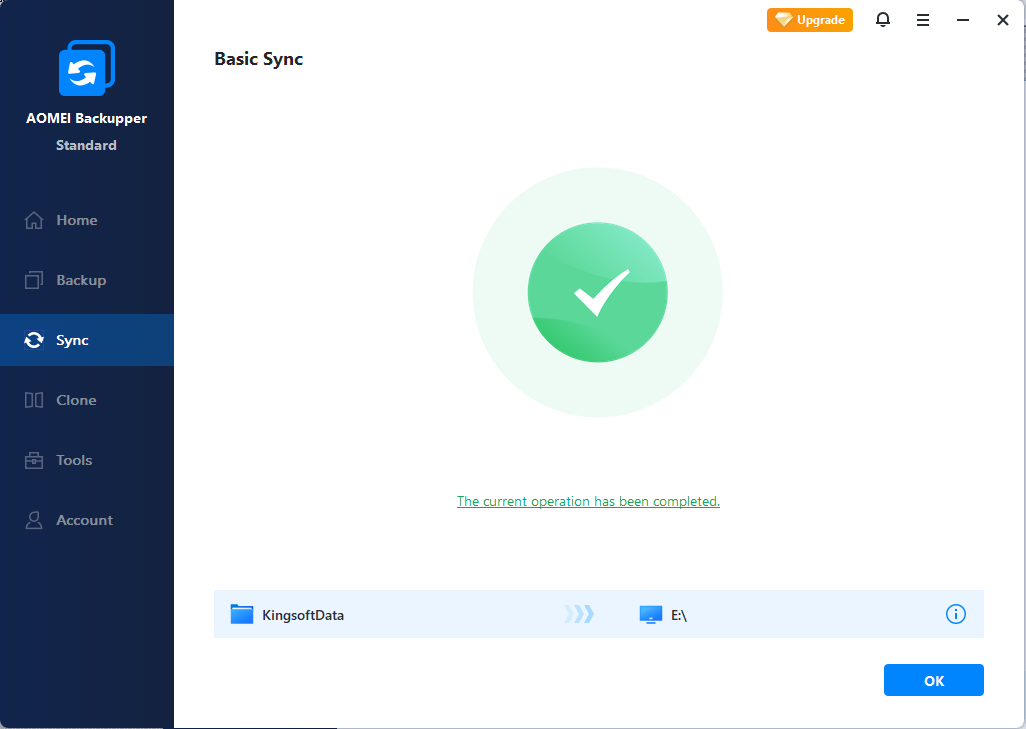
Task: Select the Sync sidebar item
Action: [x=86, y=340]
